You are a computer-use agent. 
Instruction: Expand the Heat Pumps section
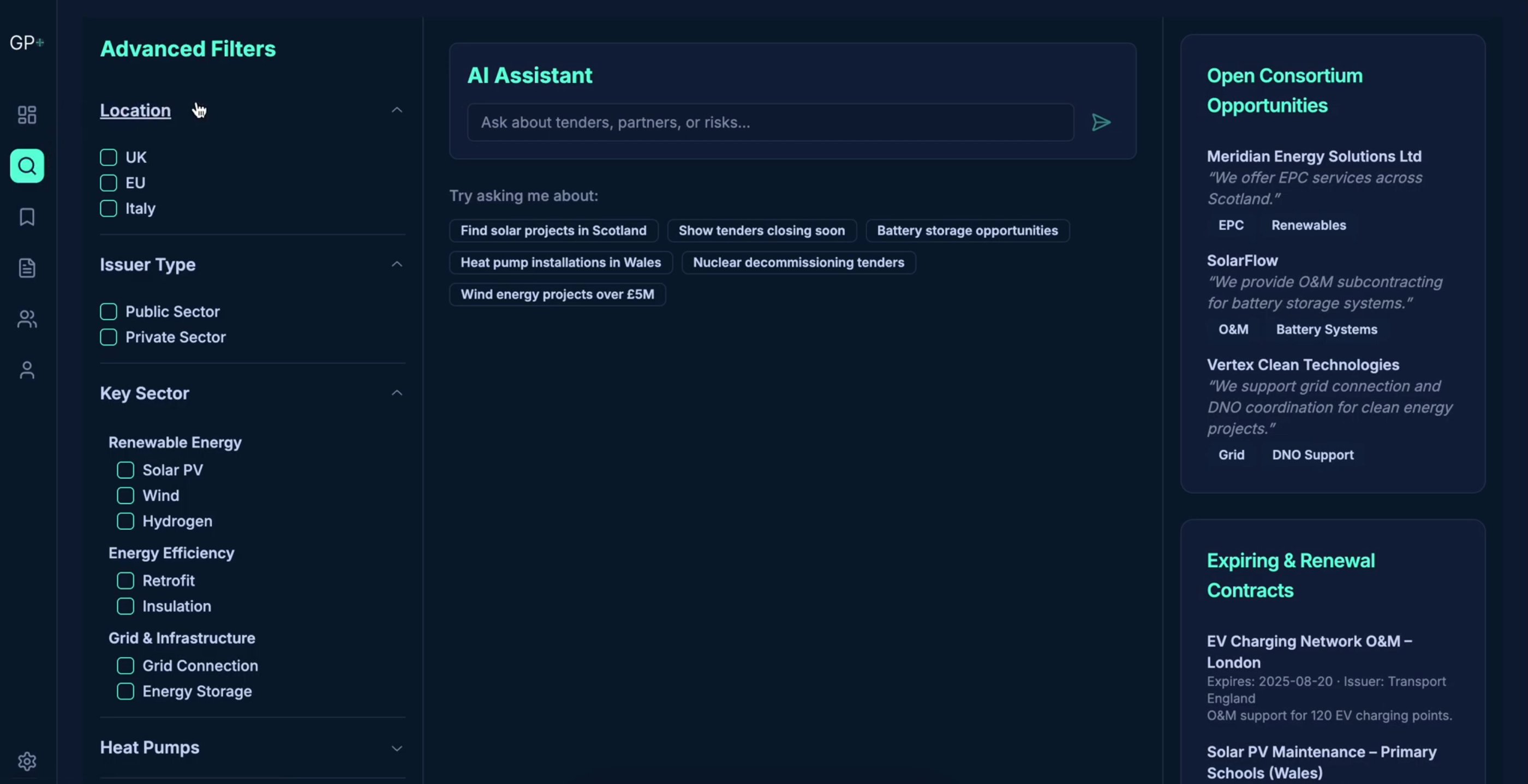pyautogui.click(x=397, y=748)
